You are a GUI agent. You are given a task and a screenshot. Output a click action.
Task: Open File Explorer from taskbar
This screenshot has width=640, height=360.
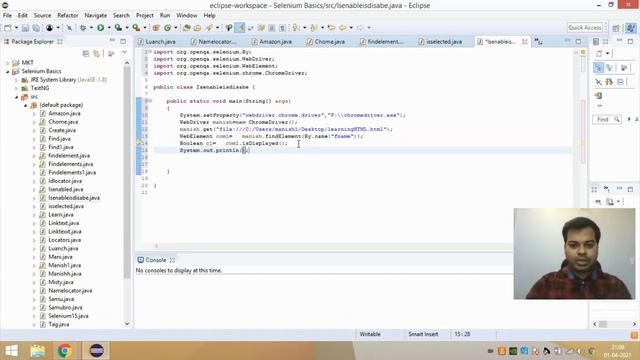[38, 351]
